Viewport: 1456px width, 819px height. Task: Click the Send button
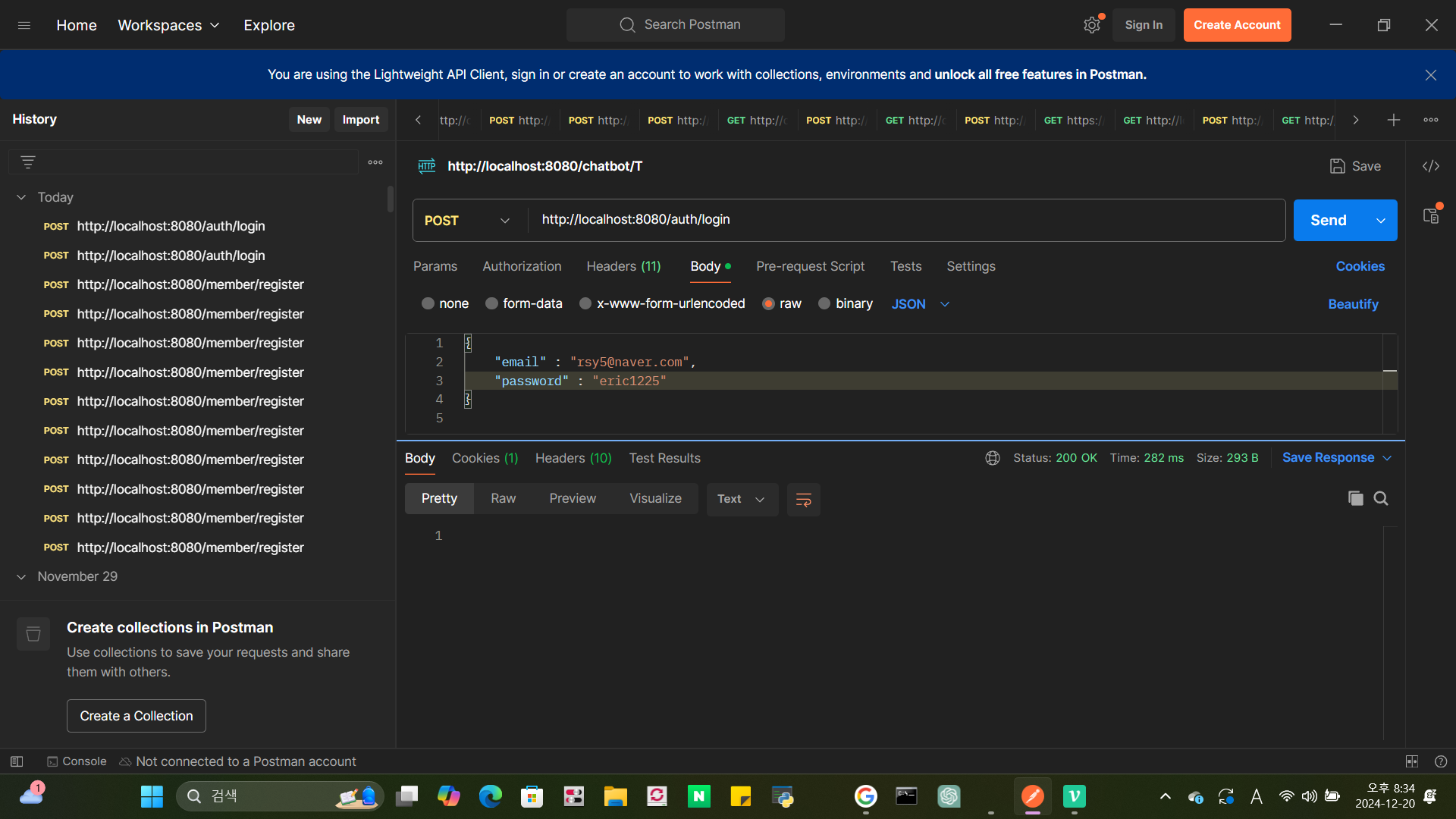(x=1329, y=221)
